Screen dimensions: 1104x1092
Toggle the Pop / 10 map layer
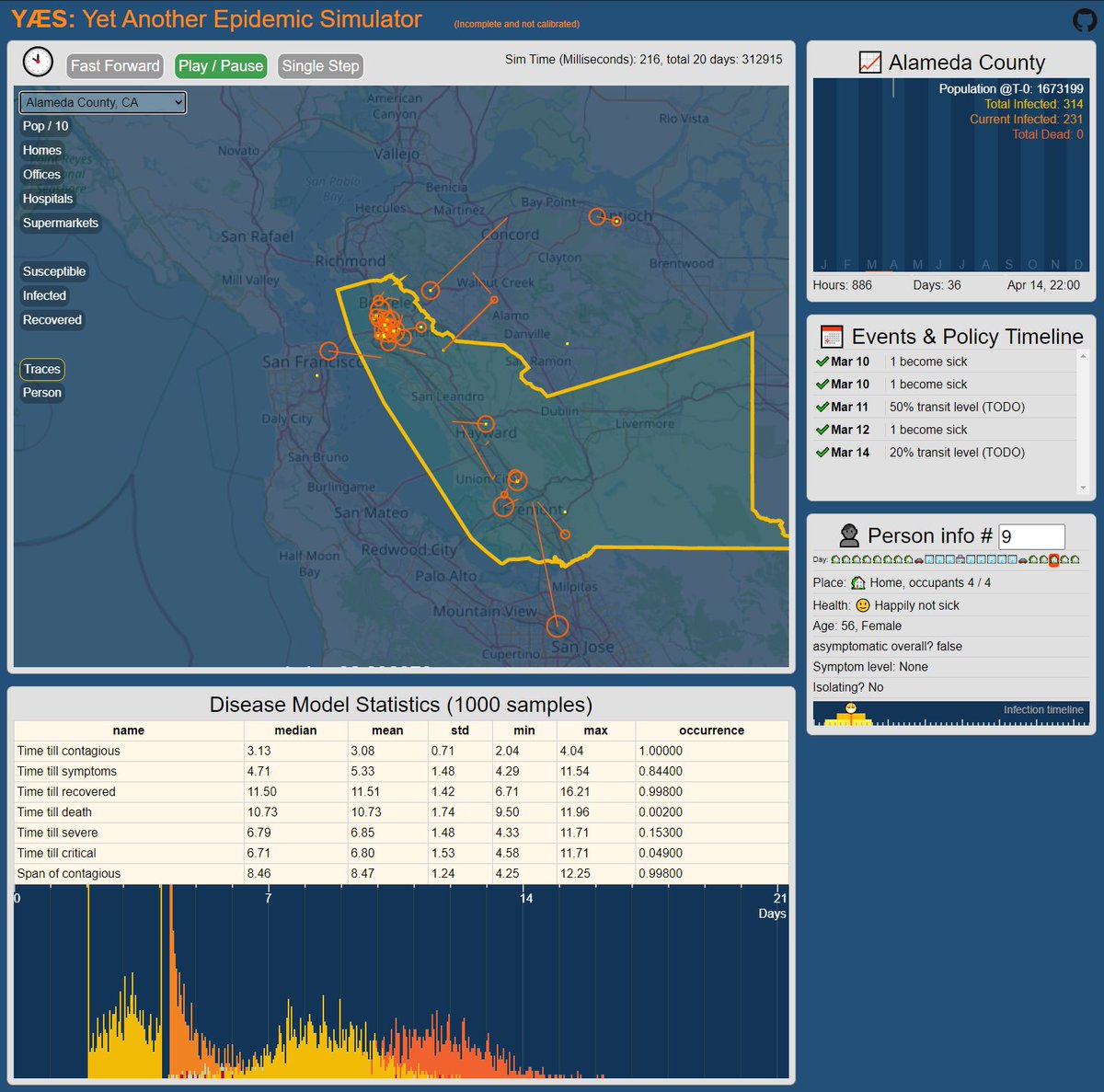[x=46, y=126]
